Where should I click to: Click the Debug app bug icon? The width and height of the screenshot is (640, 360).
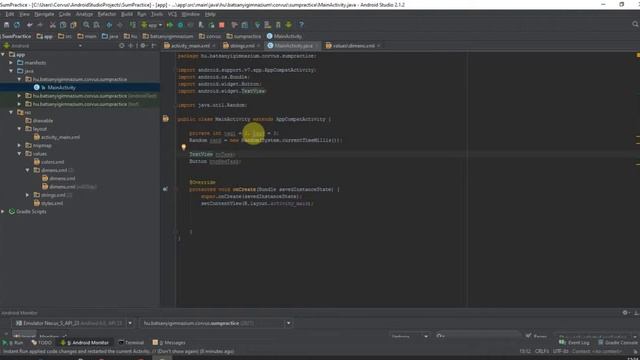[x=180, y=25]
